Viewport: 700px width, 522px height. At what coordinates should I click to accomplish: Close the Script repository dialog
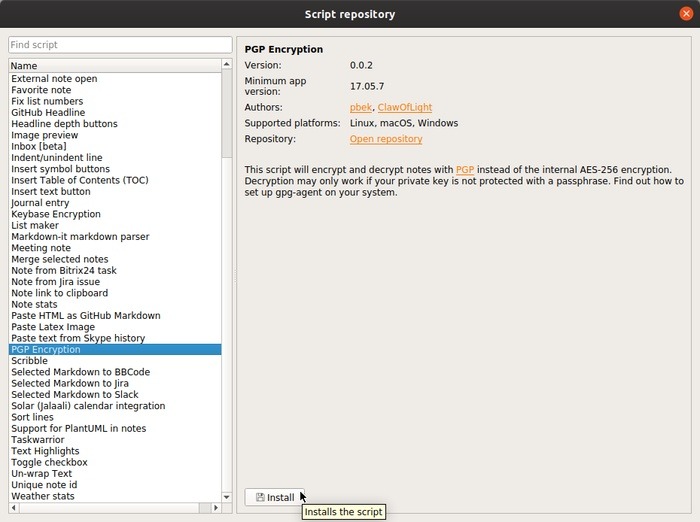tap(686, 14)
